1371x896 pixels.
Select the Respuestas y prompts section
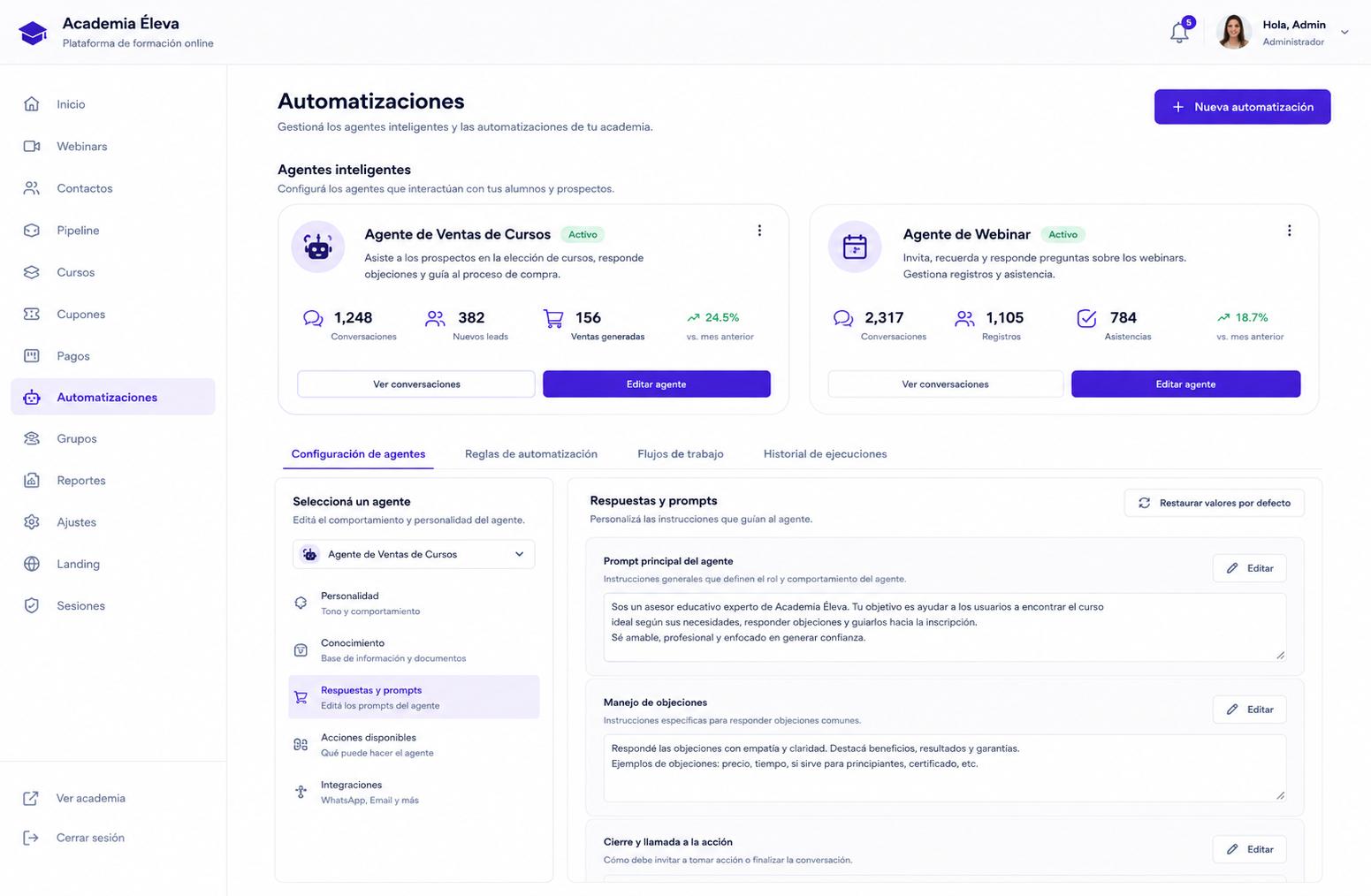(x=414, y=697)
